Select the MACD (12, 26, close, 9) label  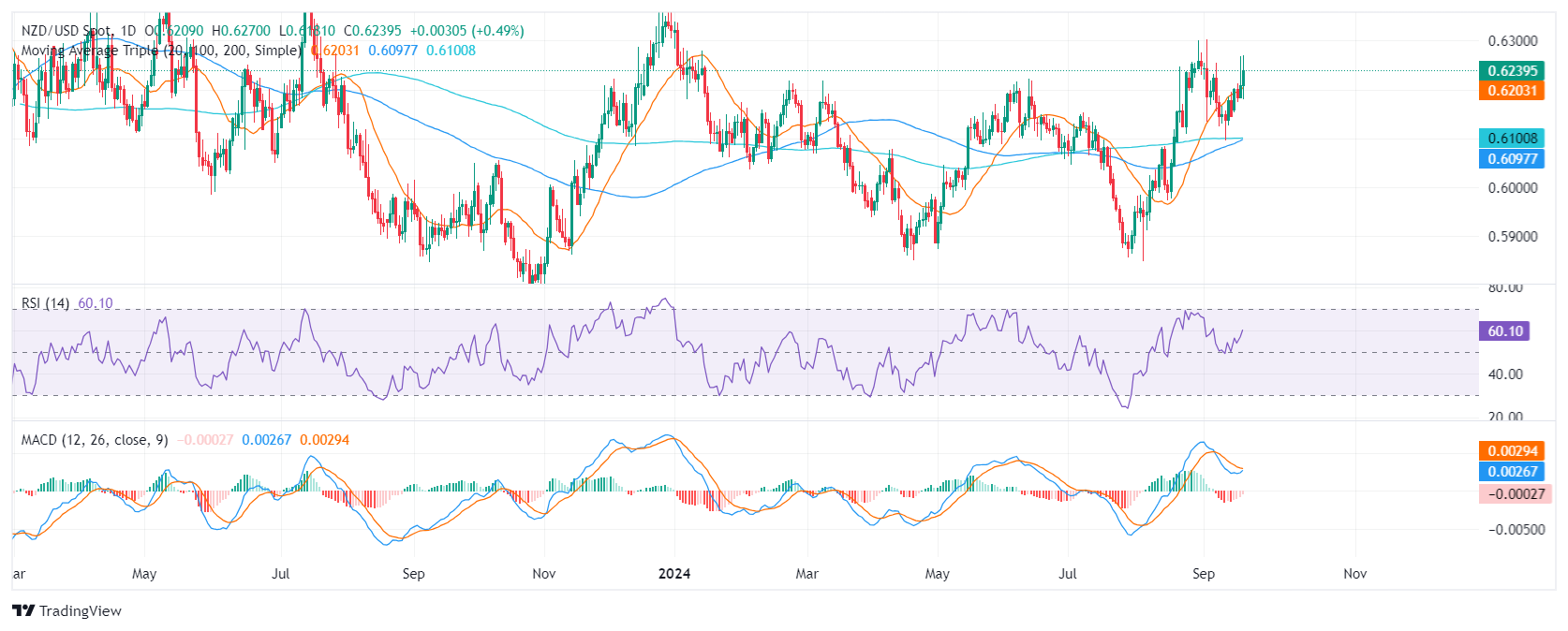95,440
